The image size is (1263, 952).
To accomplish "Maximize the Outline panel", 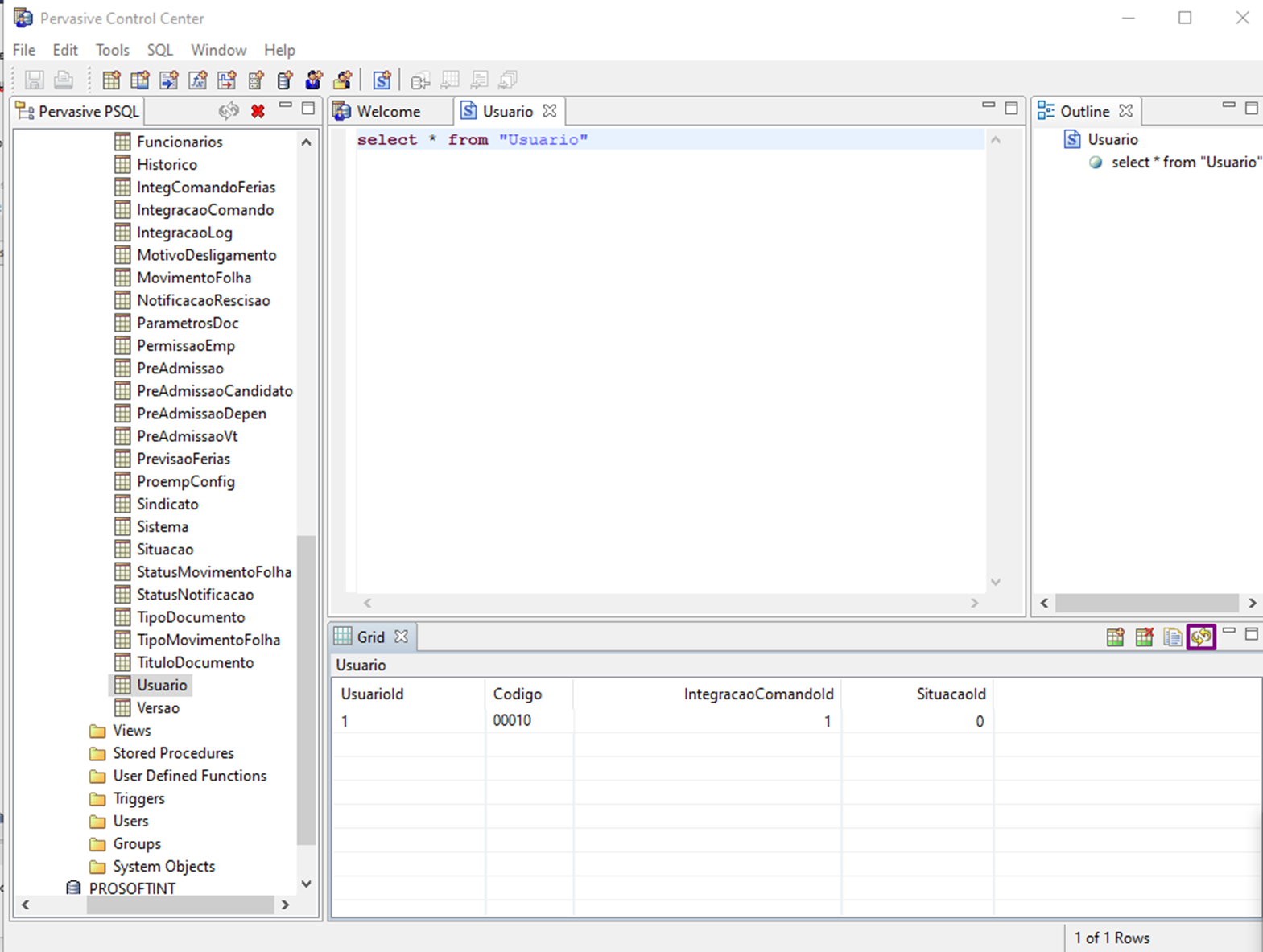I will [x=1251, y=107].
